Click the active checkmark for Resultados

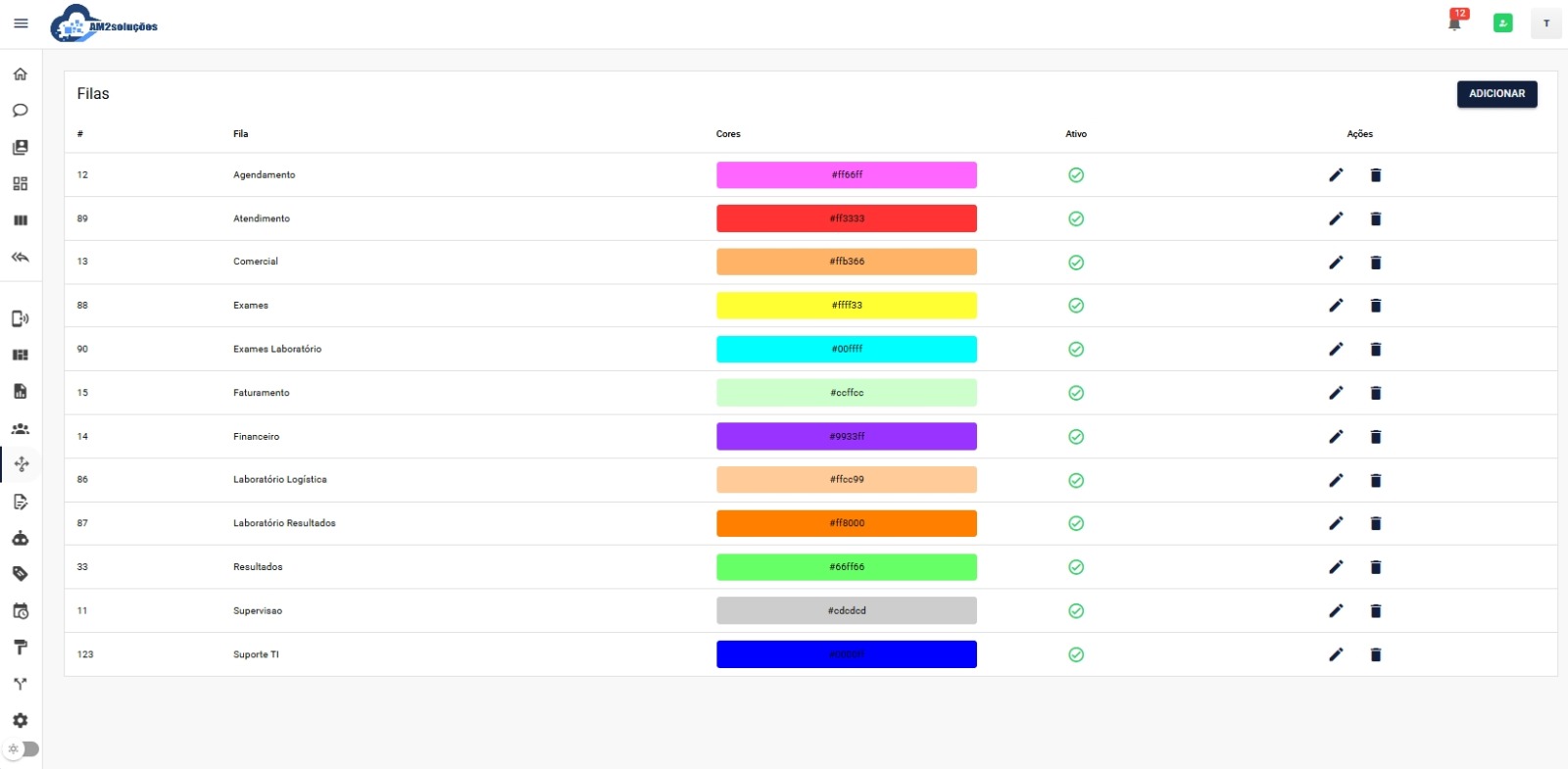coord(1076,567)
